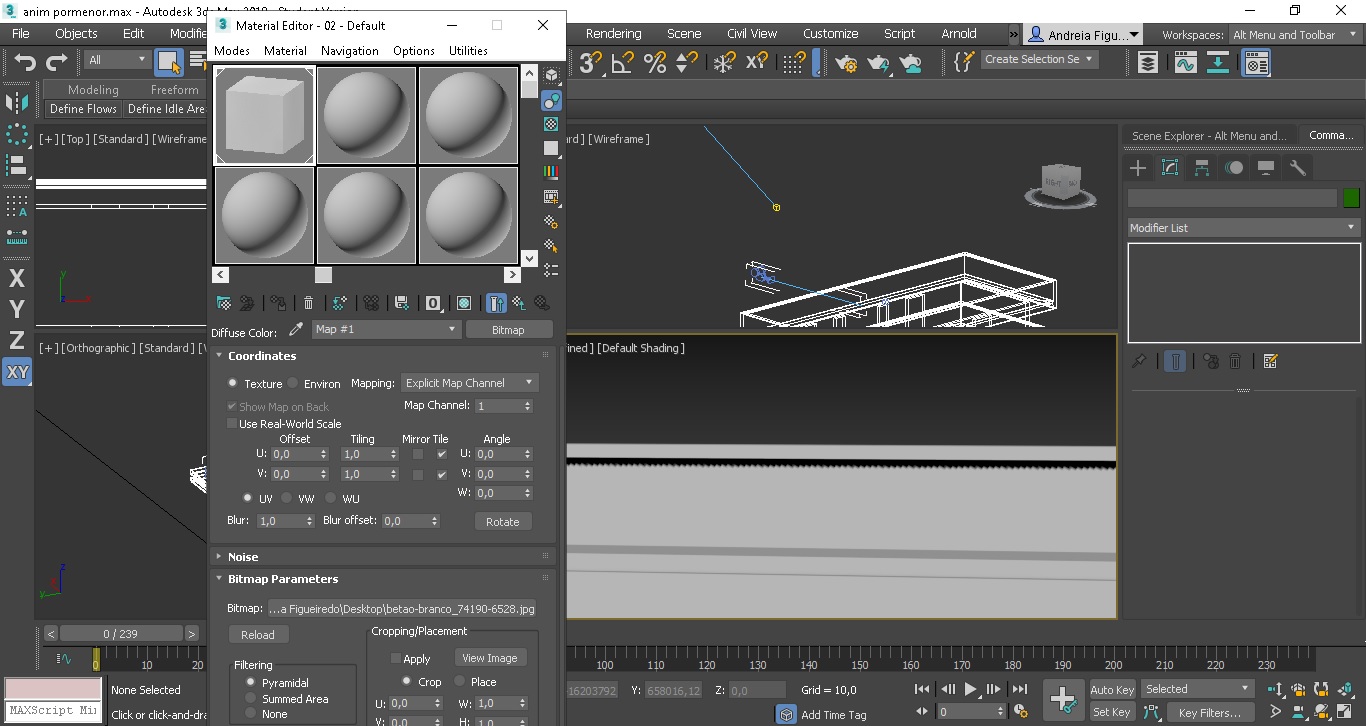Screen dimensions: 1366x726
Task: Select Texture radio button
Action: tap(233, 383)
